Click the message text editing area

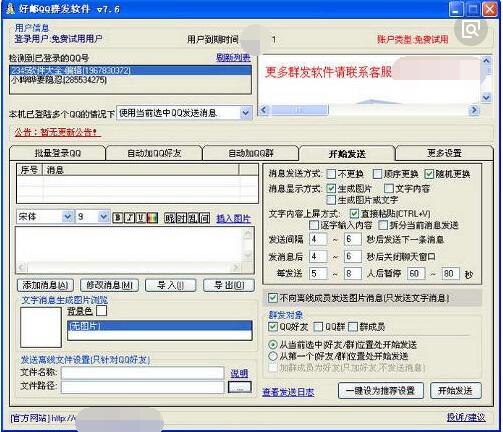[x=129, y=245]
